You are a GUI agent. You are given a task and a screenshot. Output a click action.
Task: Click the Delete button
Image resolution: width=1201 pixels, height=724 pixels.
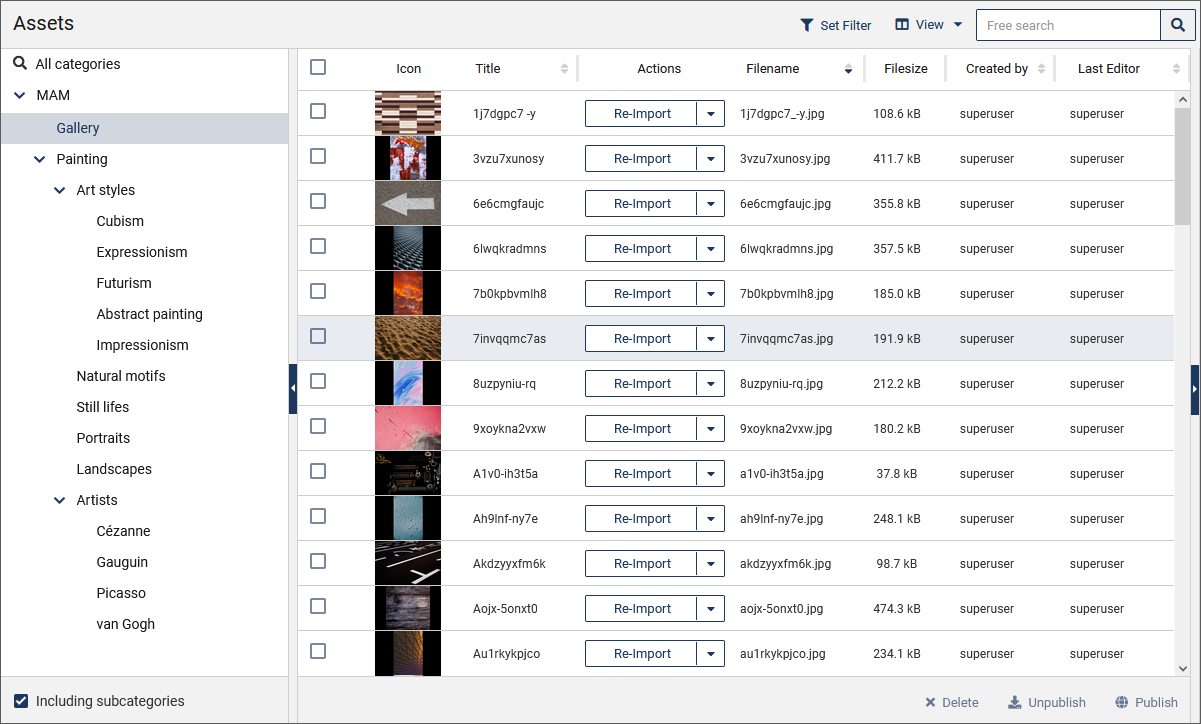click(951, 702)
